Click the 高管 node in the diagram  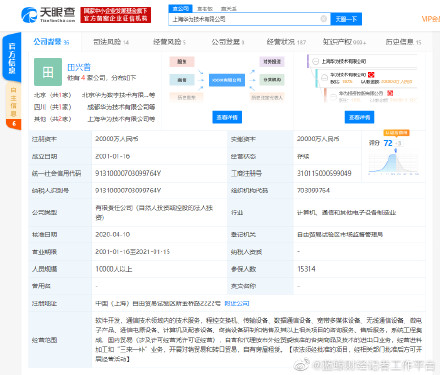(182, 80)
